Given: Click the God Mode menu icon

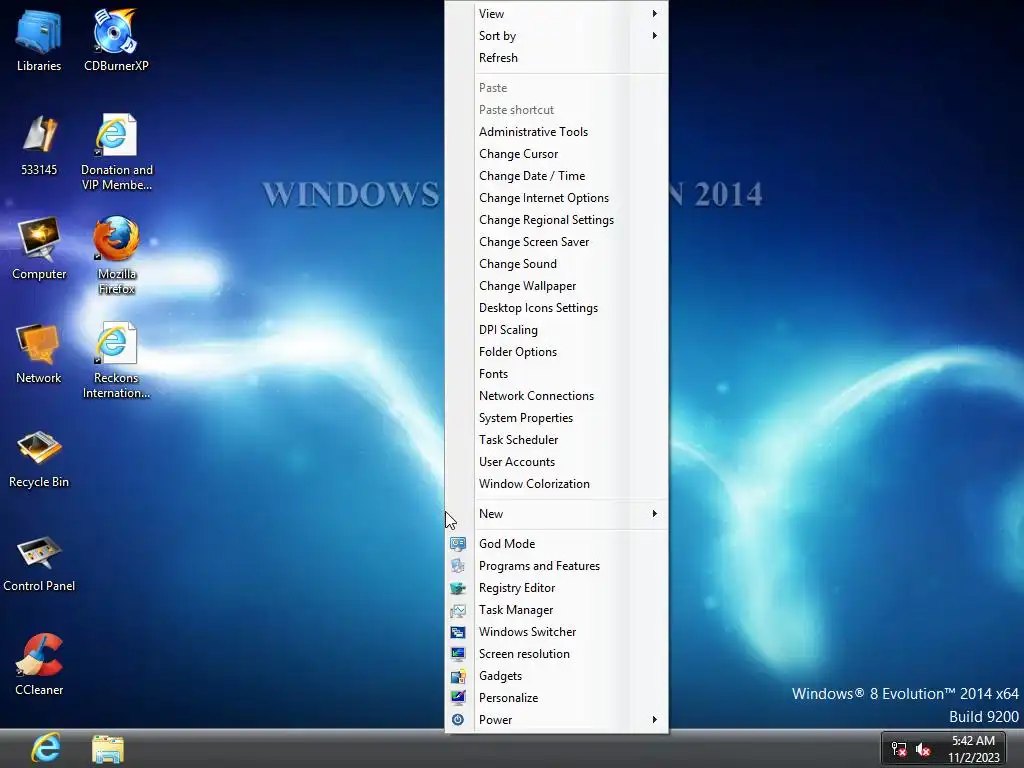Looking at the screenshot, I should point(458,544).
